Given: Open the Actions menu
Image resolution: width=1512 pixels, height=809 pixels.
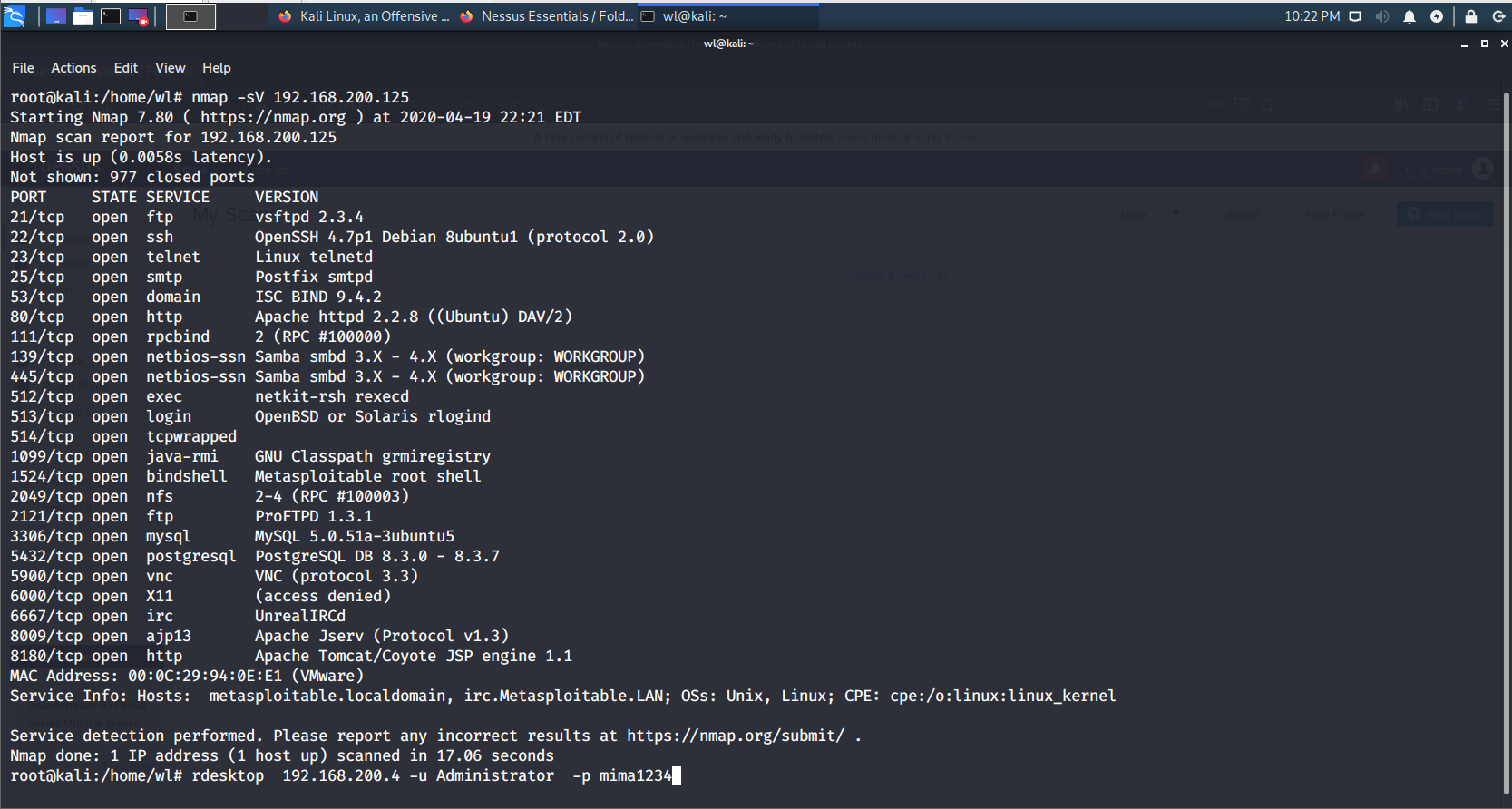Looking at the screenshot, I should pos(73,68).
